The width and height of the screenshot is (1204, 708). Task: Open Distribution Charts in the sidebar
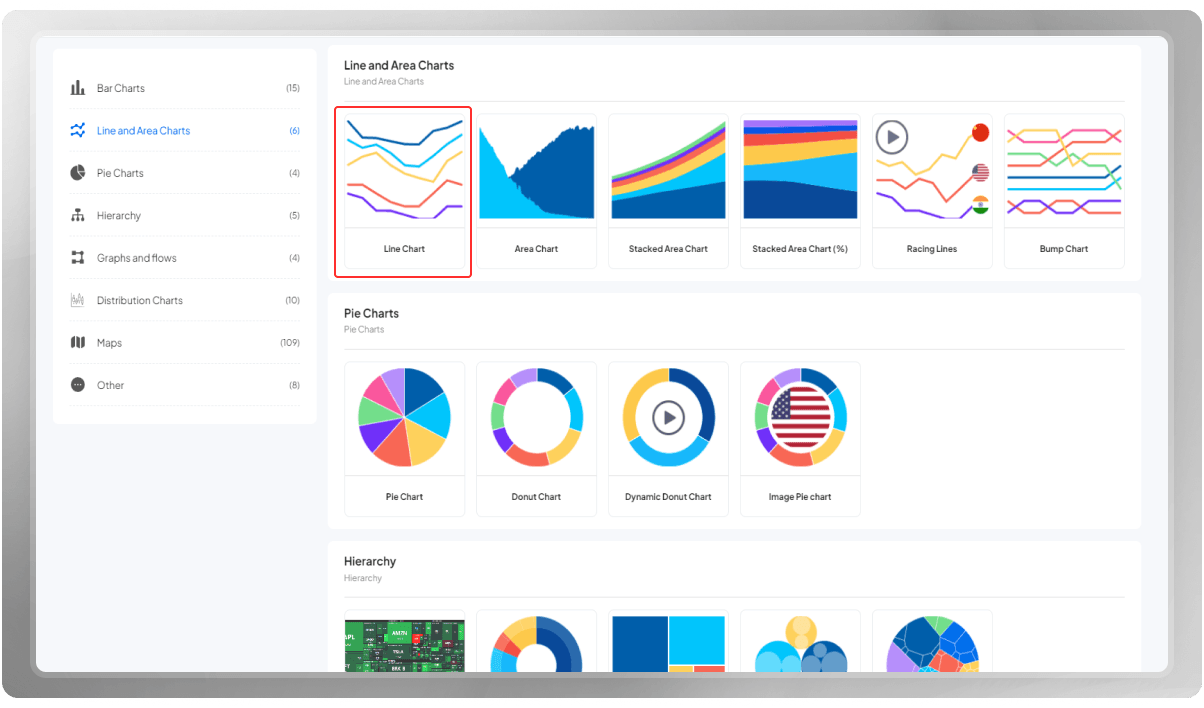[x=140, y=301]
